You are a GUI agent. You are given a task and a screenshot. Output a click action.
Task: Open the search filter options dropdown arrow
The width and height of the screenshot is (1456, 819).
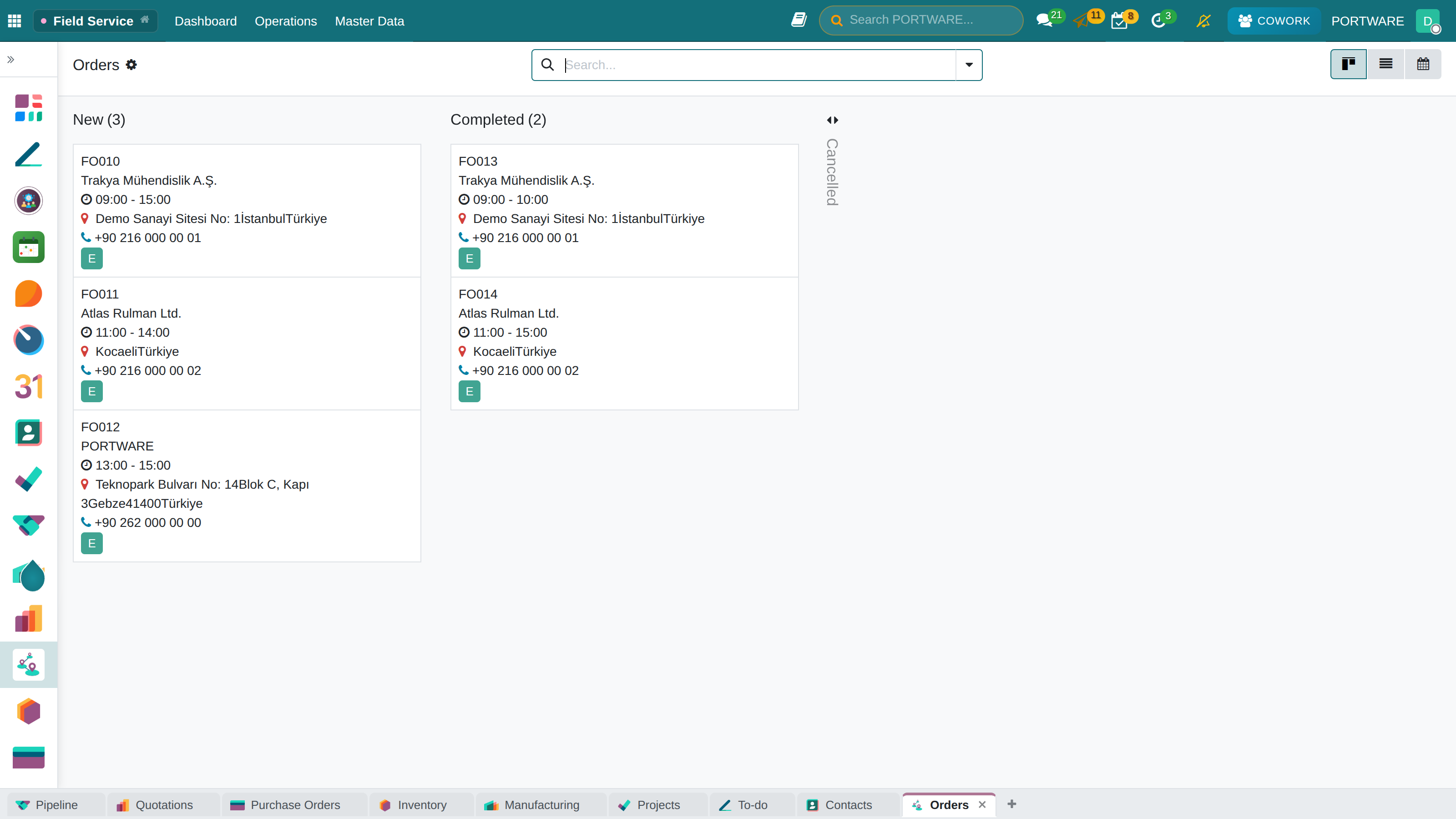969,65
